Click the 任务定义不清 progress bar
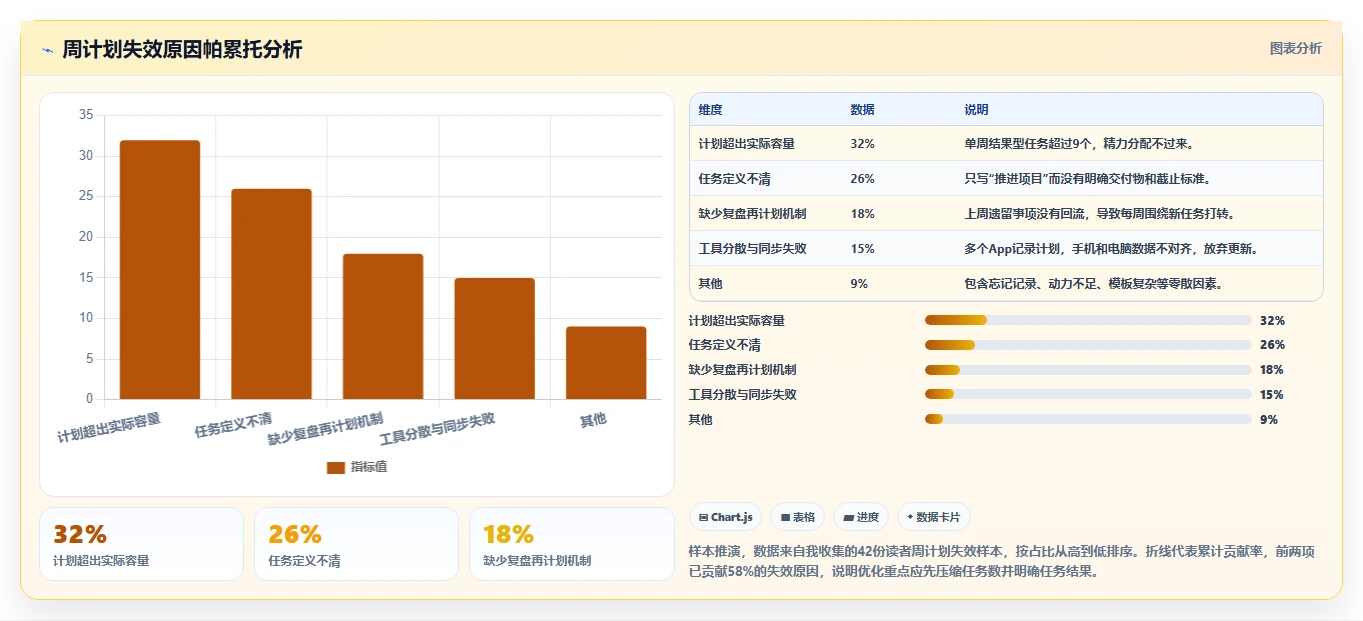Screen dimensions: 1363x621 [x=1088, y=345]
